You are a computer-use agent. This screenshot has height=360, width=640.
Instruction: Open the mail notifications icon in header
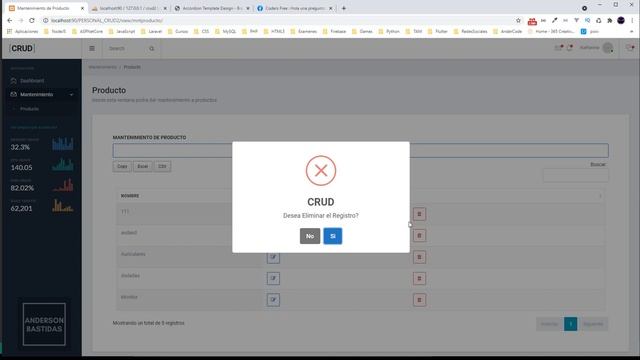click(558, 48)
